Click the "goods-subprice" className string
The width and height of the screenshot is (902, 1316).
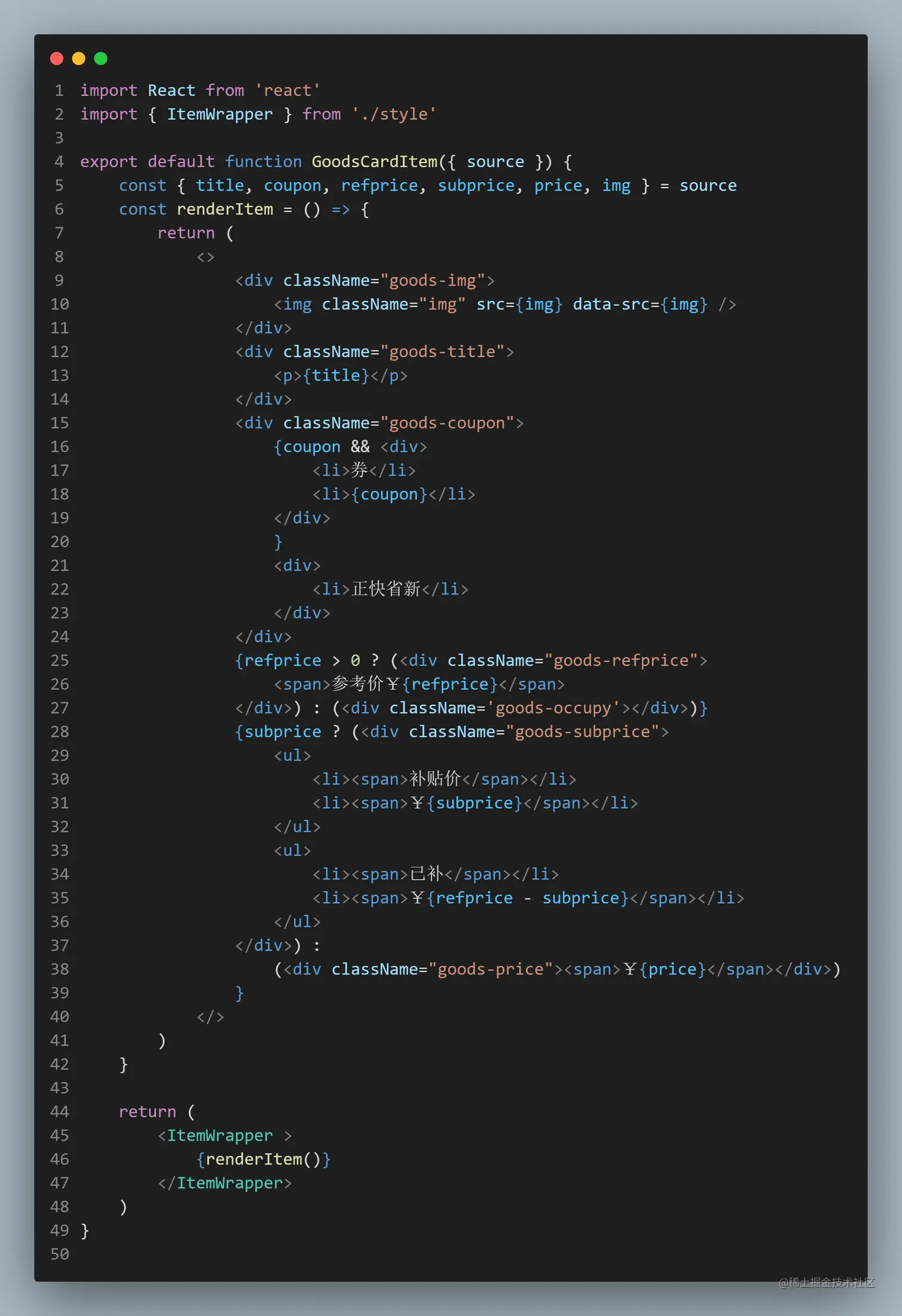(x=582, y=732)
